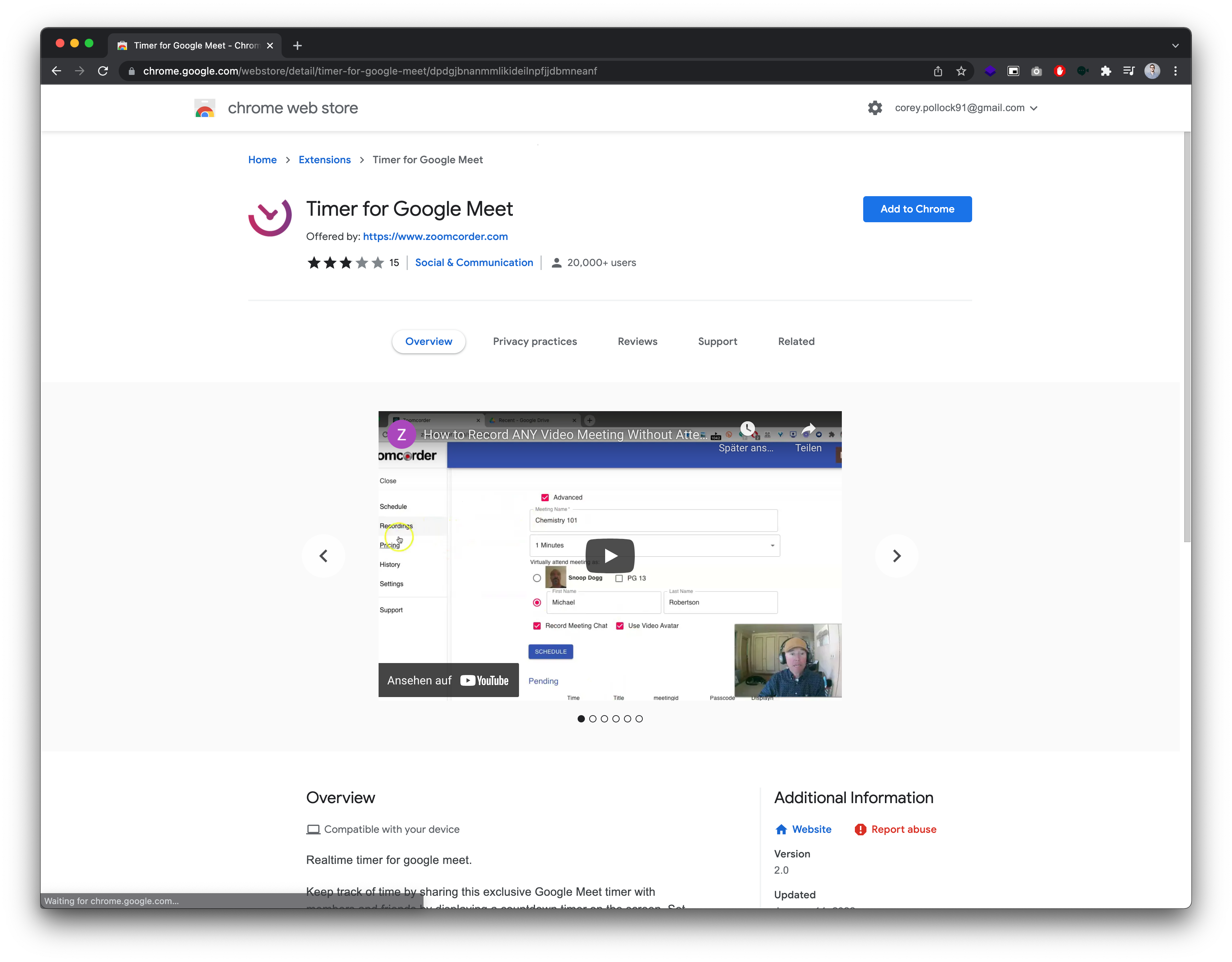Click the camera extension icon

pyautogui.click(x=1036, y=71)
